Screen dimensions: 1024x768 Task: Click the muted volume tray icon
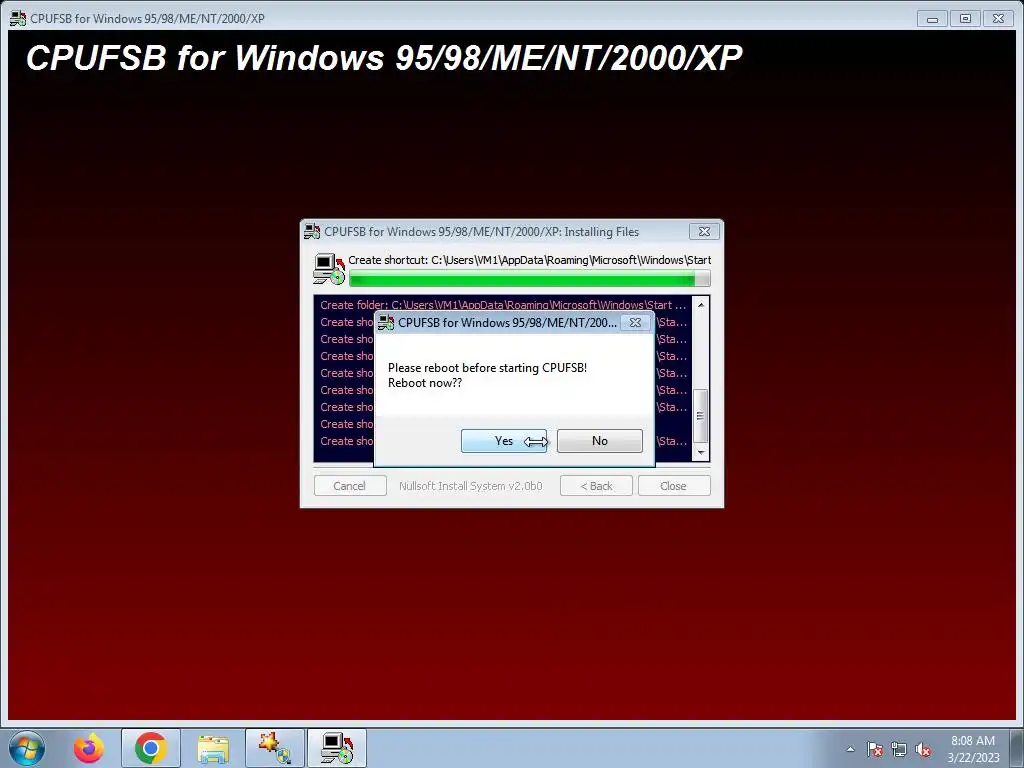pos(923,749)
